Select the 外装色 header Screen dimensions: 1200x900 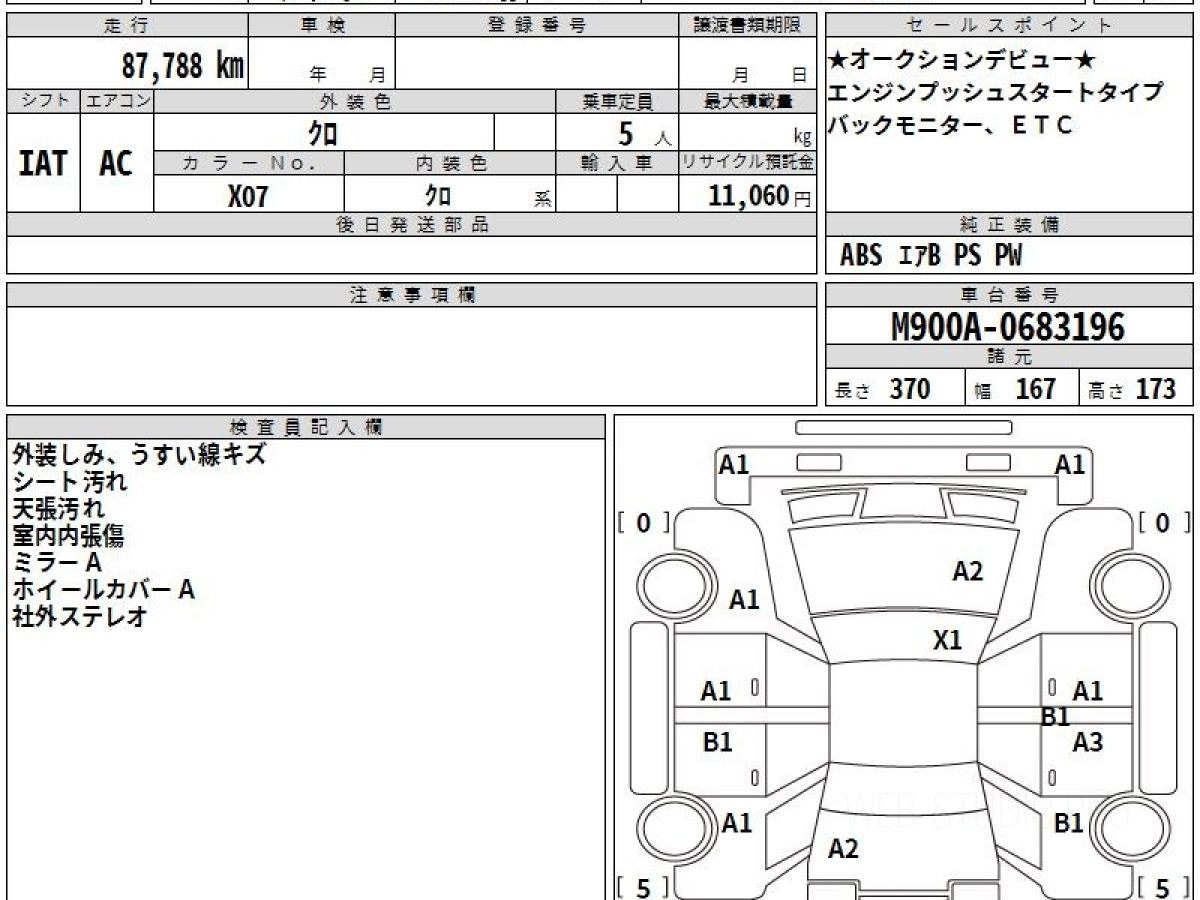point(355,101)
